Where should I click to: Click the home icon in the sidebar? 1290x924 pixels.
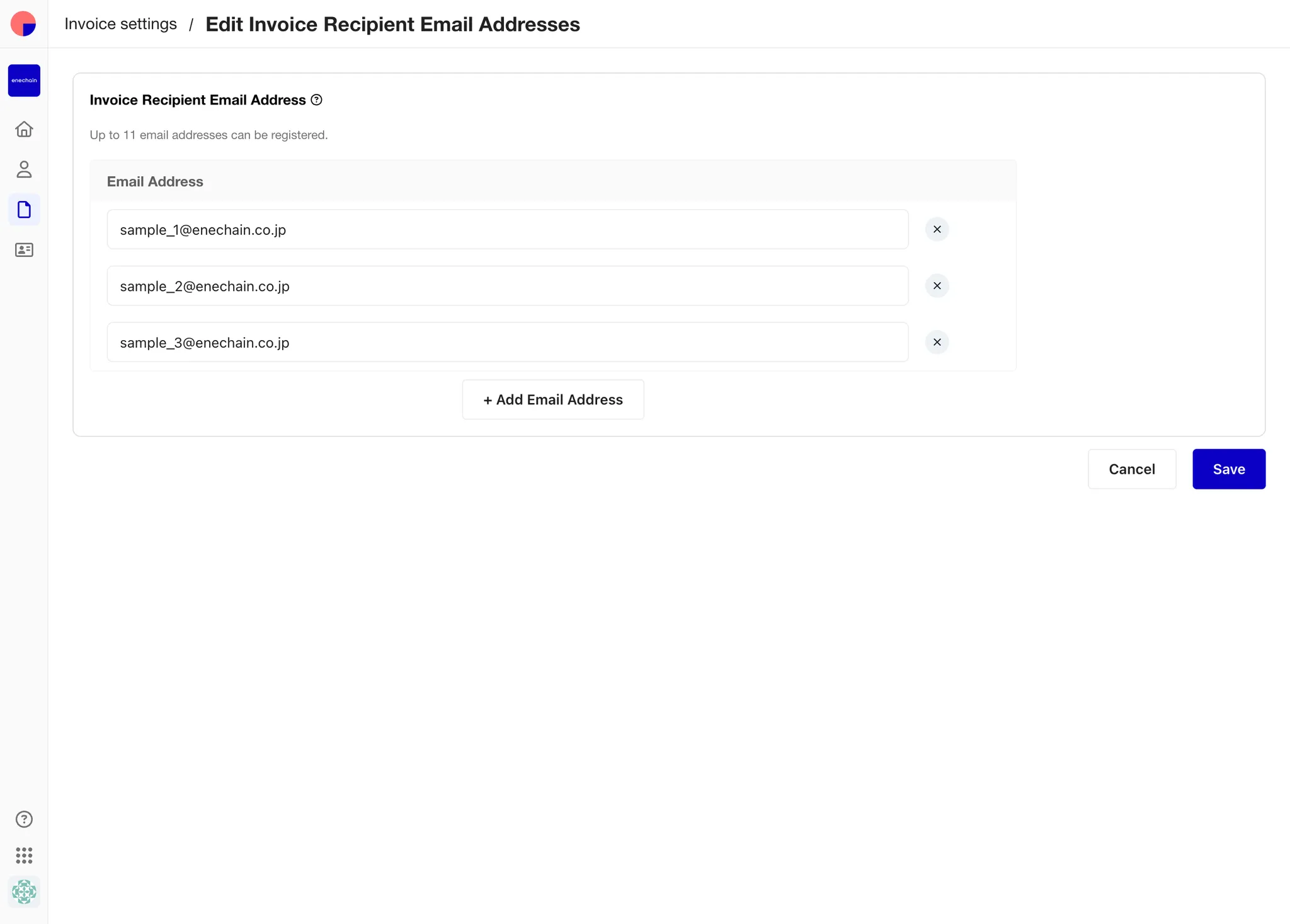24,128
